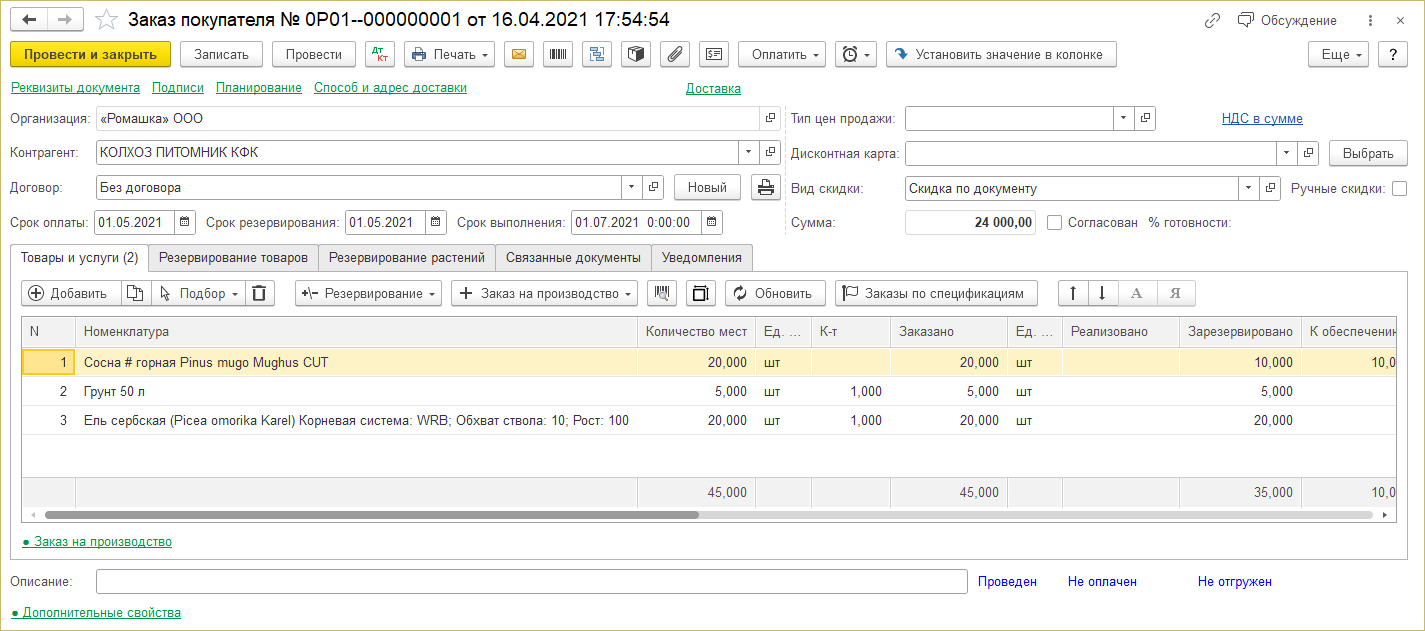Viewport: 1425px width, 631px height.
Task: Open Заказ на производство dropdown button
Action: point(545,293)
